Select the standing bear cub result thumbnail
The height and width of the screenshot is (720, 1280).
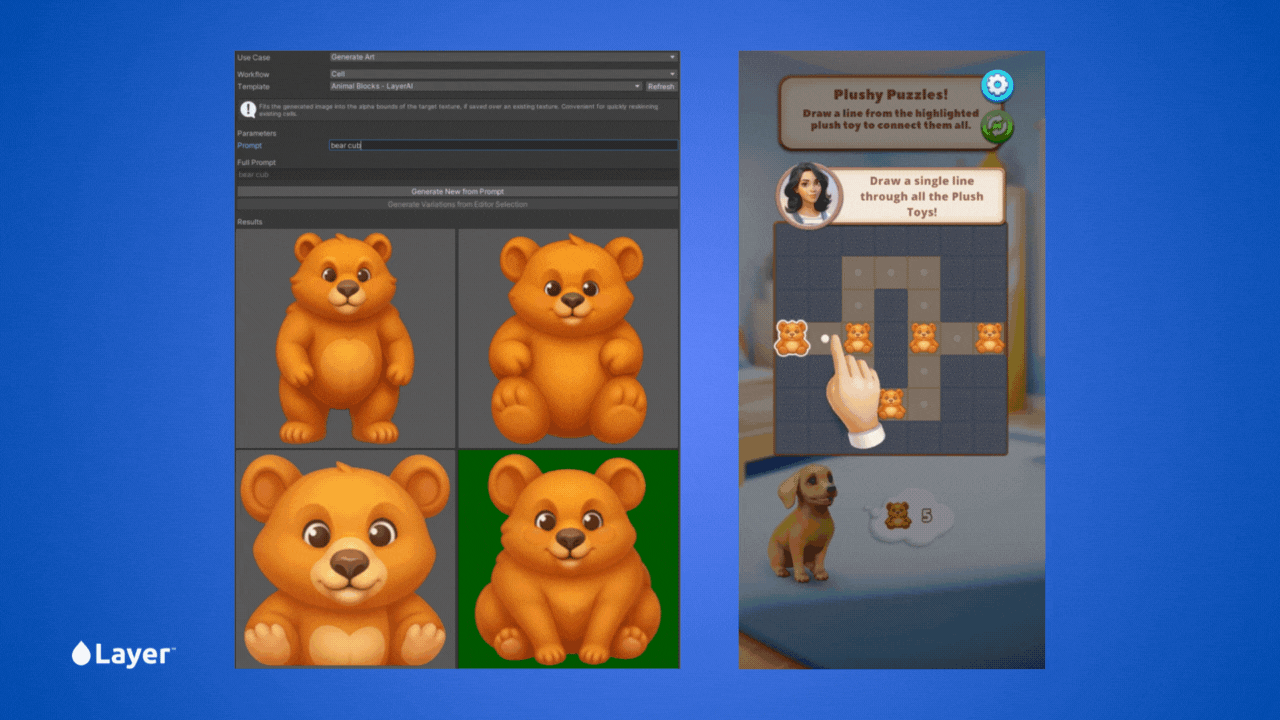click(x=345, y=338)
